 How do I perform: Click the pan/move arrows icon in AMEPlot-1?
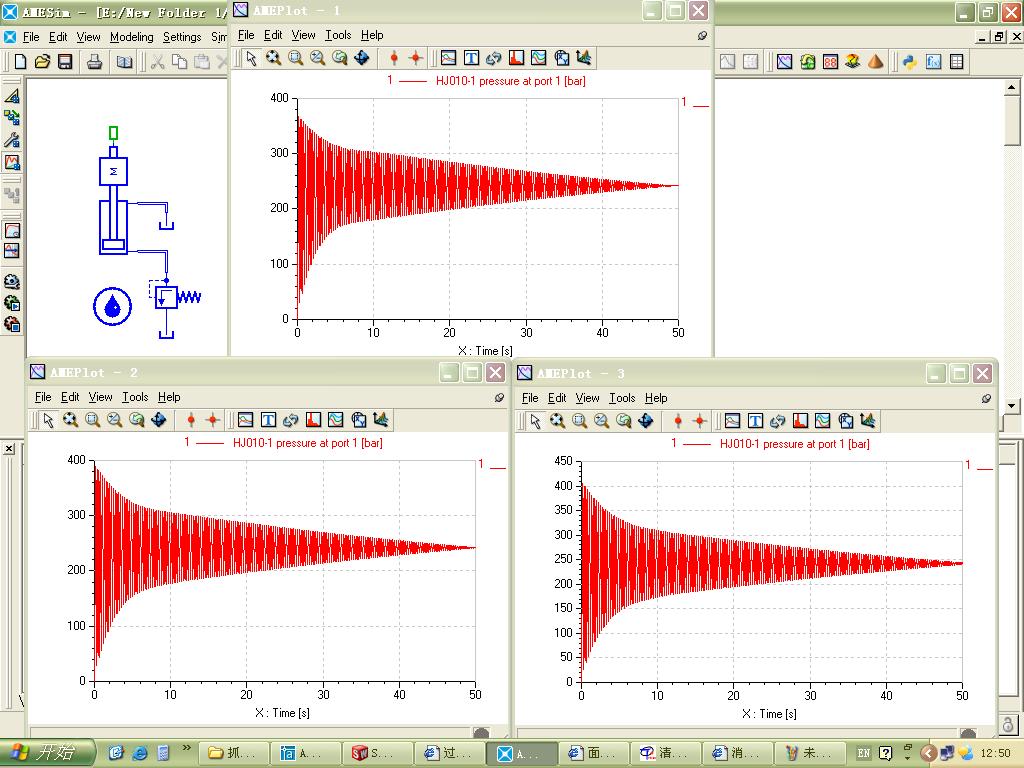[361, 58]
